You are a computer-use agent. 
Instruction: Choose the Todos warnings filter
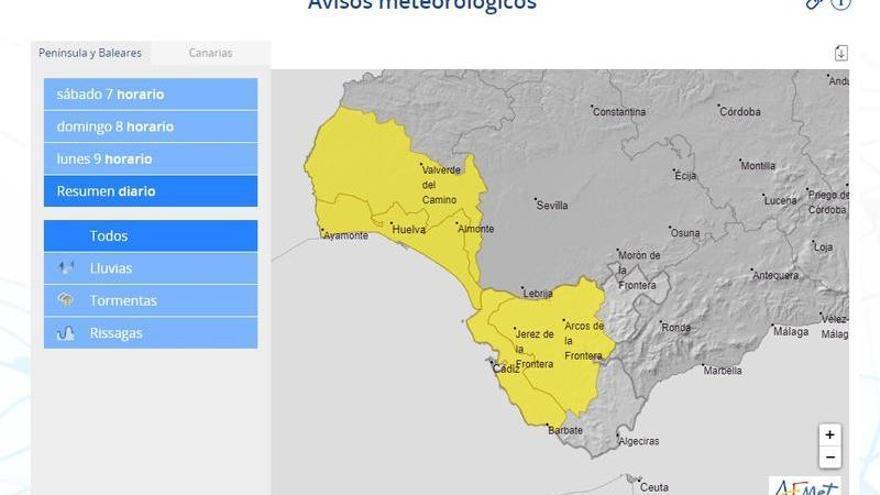(x=150, y=236)
